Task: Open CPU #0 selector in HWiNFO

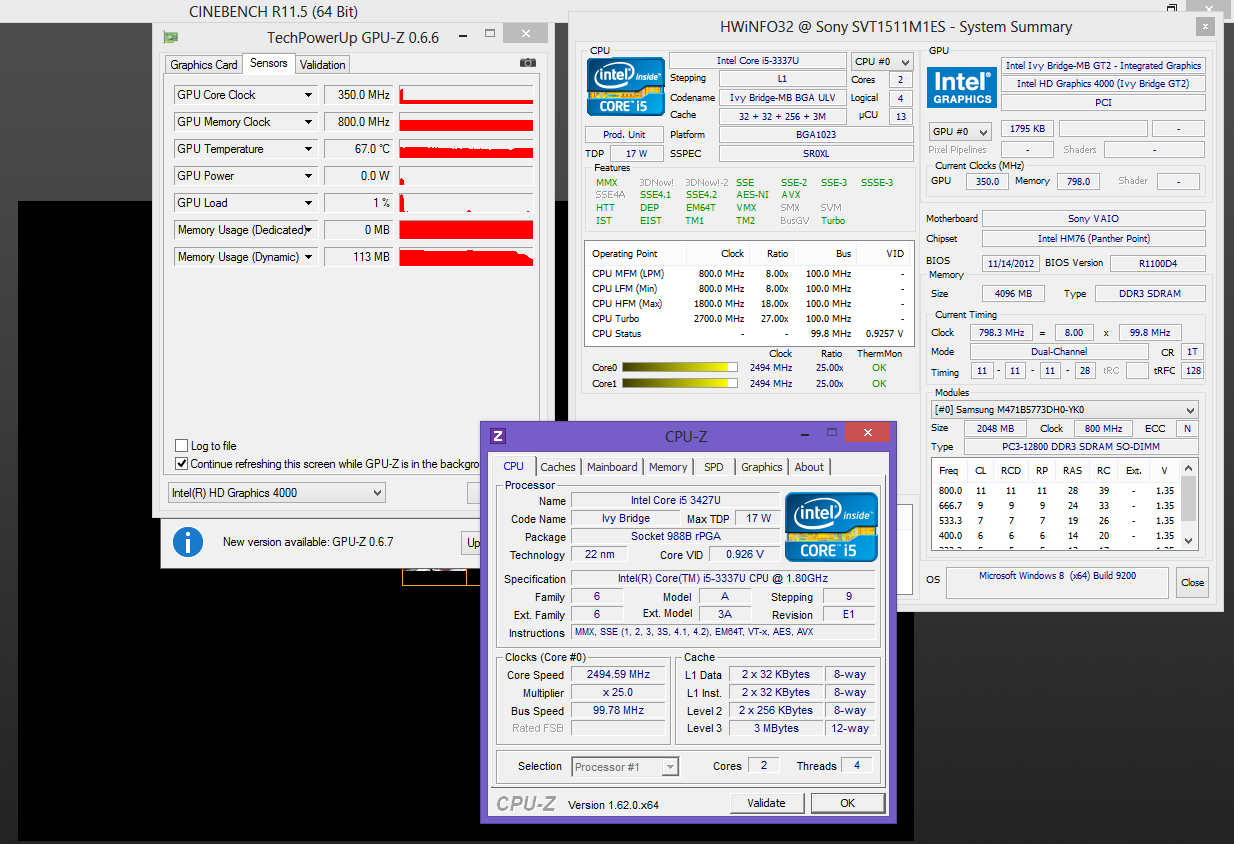Action: pos(882,62)
